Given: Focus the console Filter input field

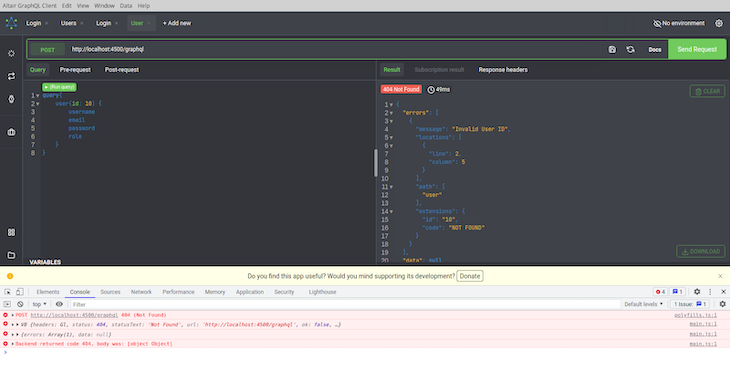Looking at the screenshot, I should (345, 304).
